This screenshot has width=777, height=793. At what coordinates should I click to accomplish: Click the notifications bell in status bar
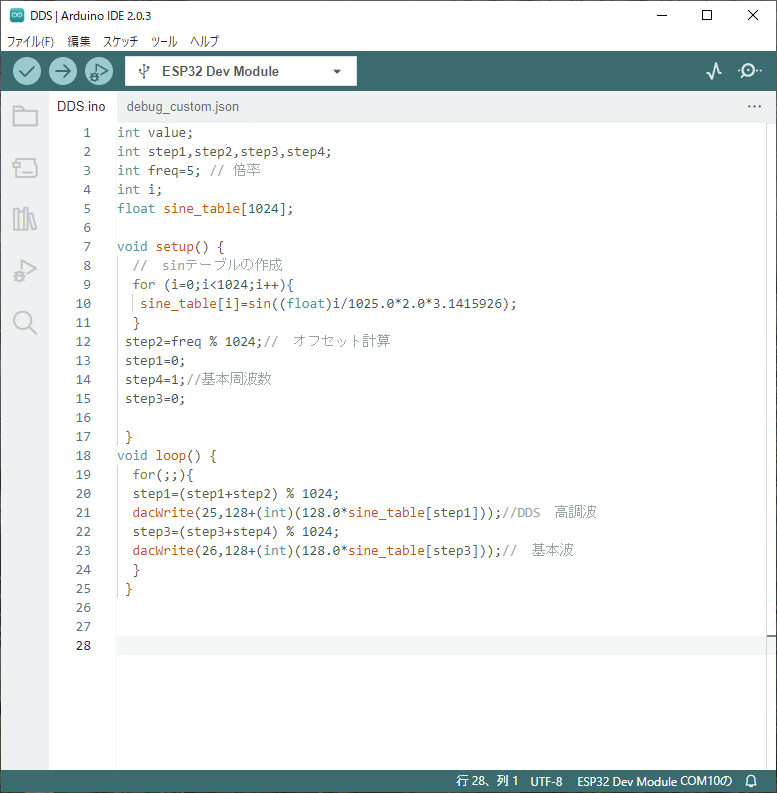coord(751,781)
